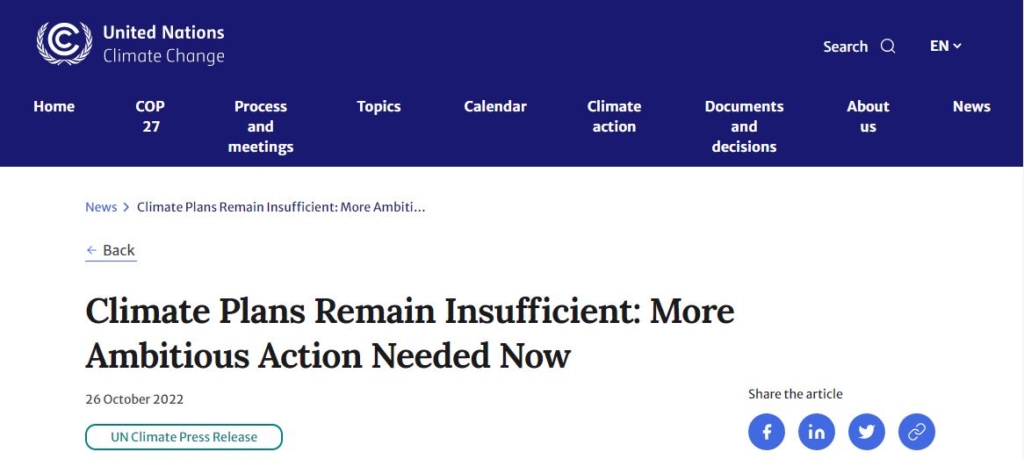Open Documents and decisions menu
The height and width of the screenshot is (459, 1024).
point(744,126)
